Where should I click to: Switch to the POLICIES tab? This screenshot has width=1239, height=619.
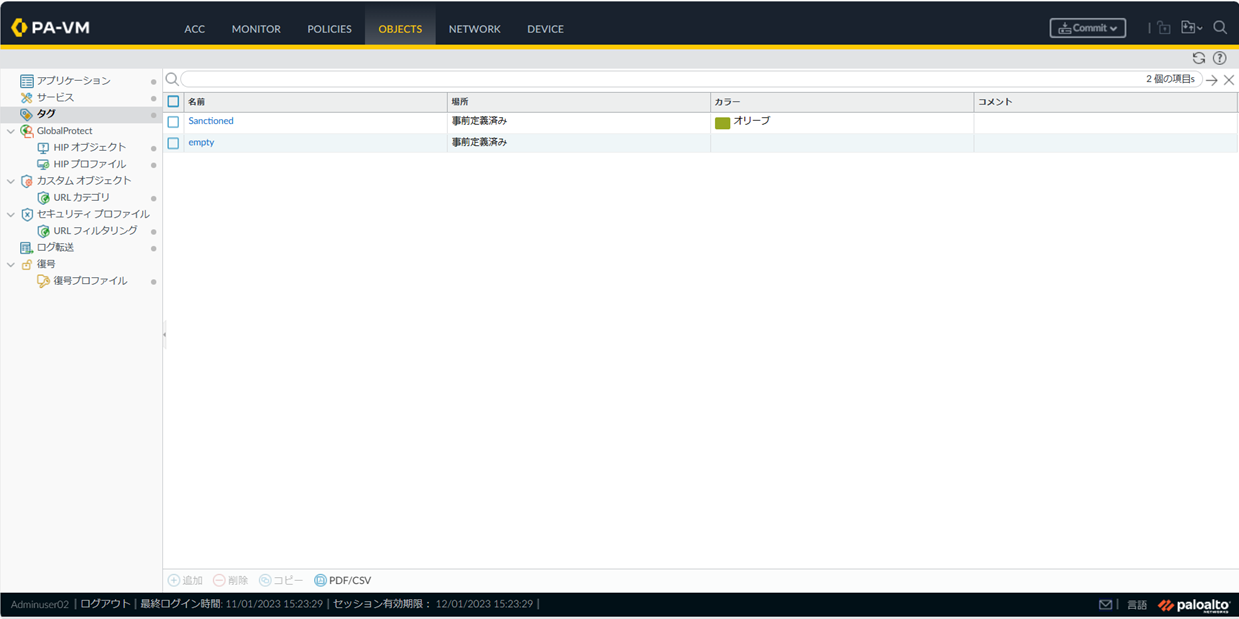[329, 29]
